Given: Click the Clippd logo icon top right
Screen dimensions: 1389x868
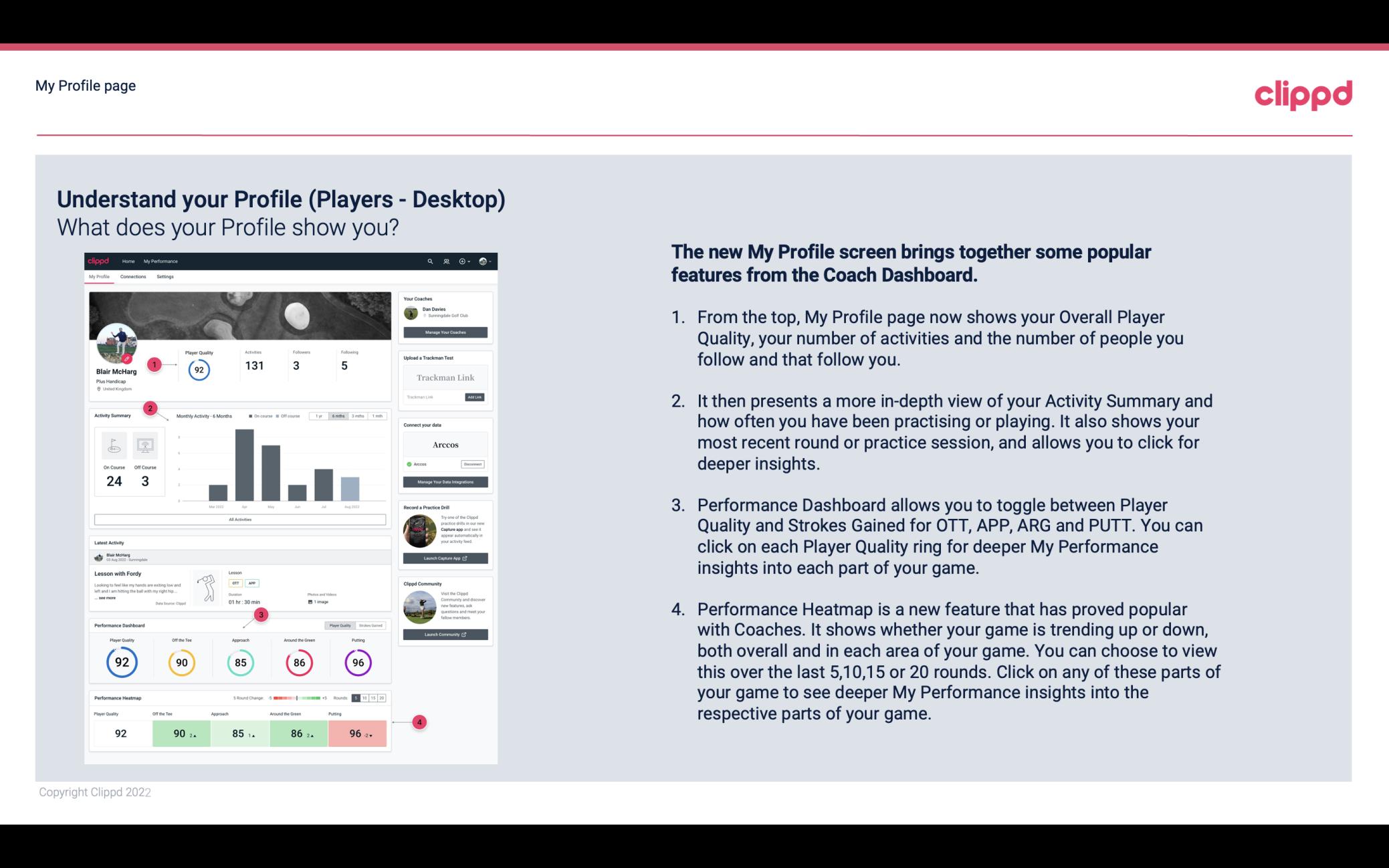Looking at the screenshot, I should (x=1302, y=93).
